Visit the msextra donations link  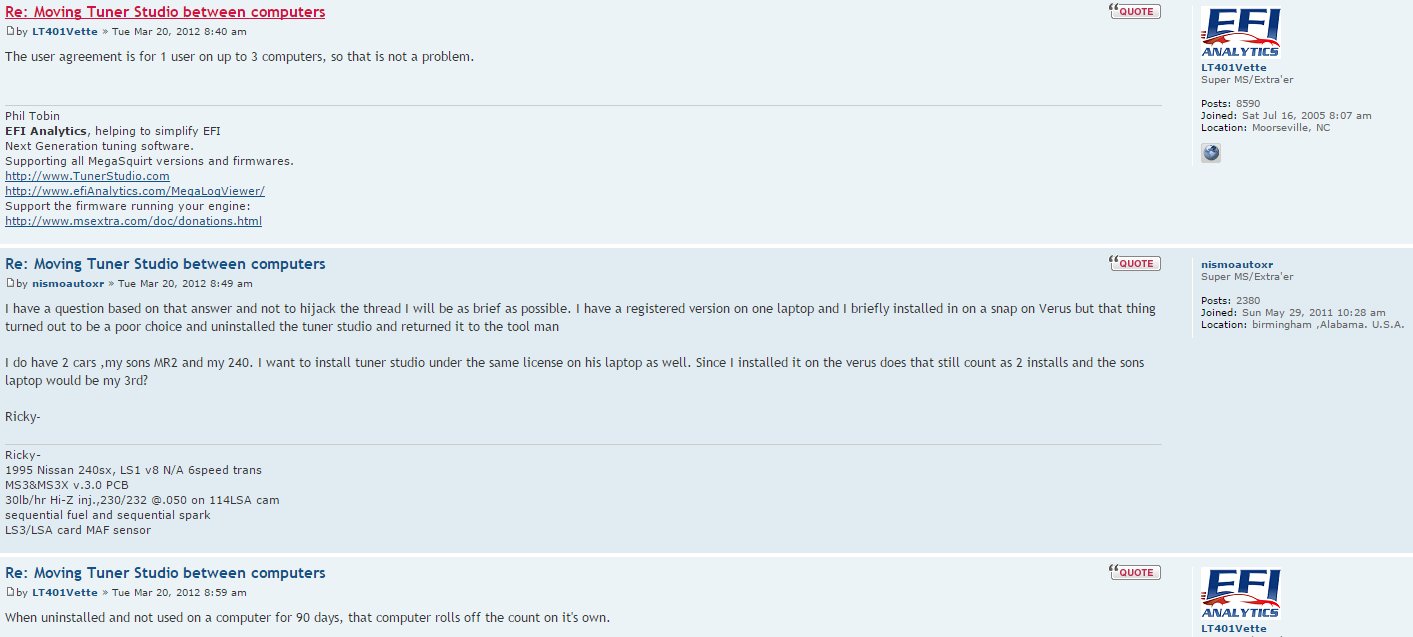[133, 221]
